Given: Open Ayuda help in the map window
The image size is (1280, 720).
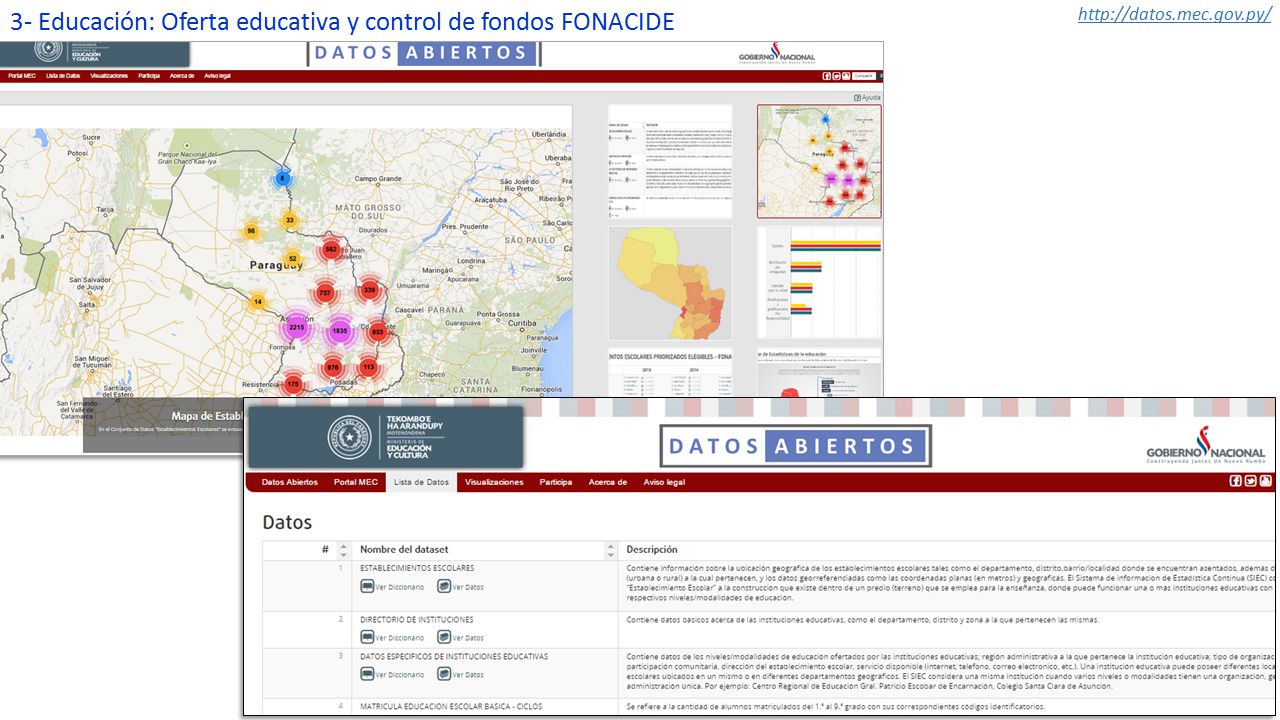Looking at the screenshot, I should coord(867,97).
